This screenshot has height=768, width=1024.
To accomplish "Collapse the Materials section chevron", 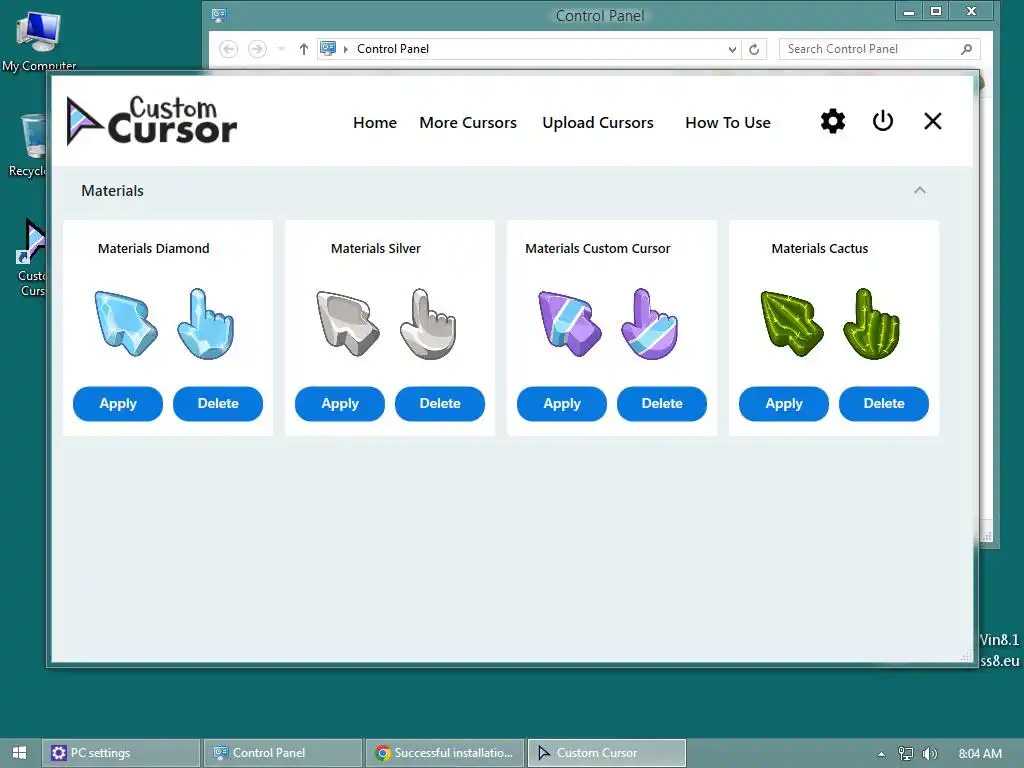I will [920, 190].
